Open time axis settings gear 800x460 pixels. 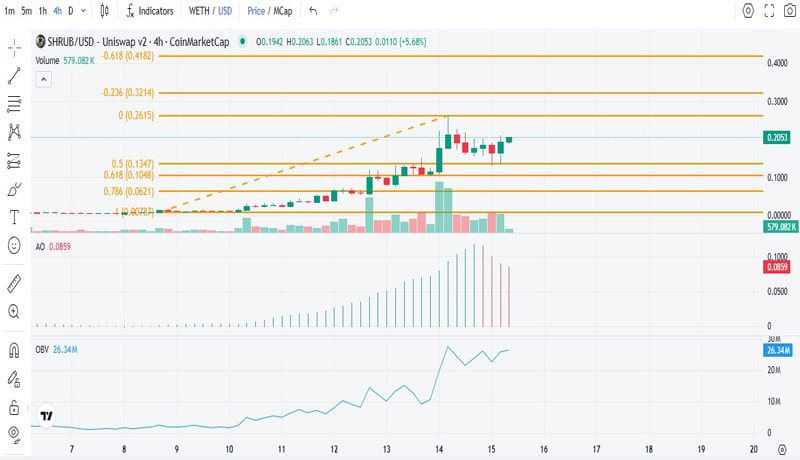click(x=782, y=449)
